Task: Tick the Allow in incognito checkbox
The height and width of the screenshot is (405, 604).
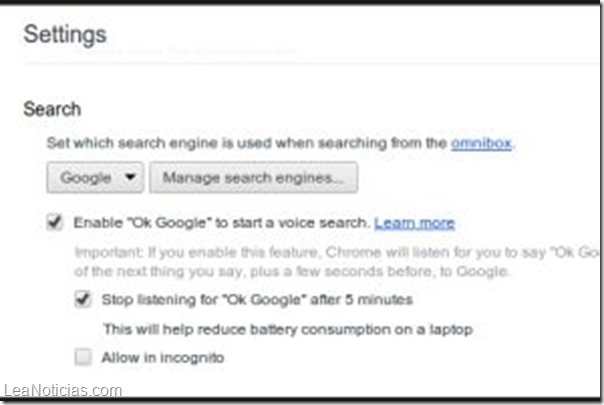Action: click(83, 357)
